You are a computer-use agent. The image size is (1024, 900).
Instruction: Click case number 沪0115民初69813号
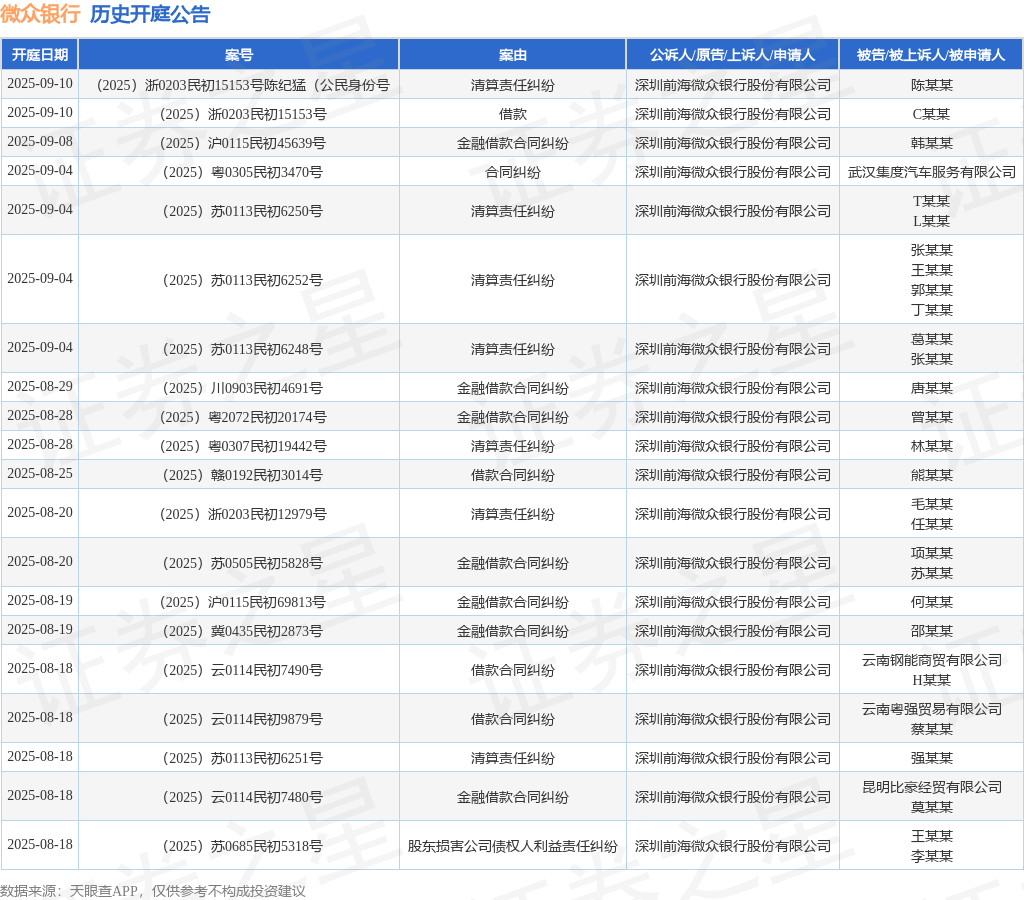pyautogui.click(x=243, y=602)
